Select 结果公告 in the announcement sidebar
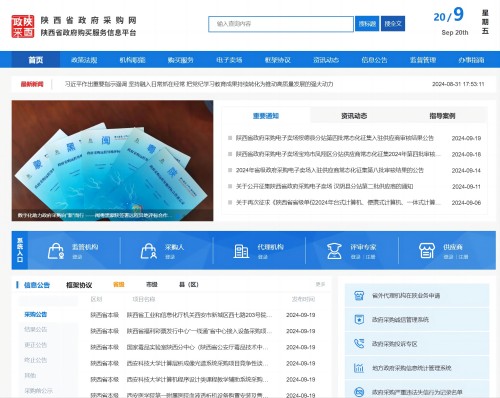500x398 pixels. tap(35, 329)
